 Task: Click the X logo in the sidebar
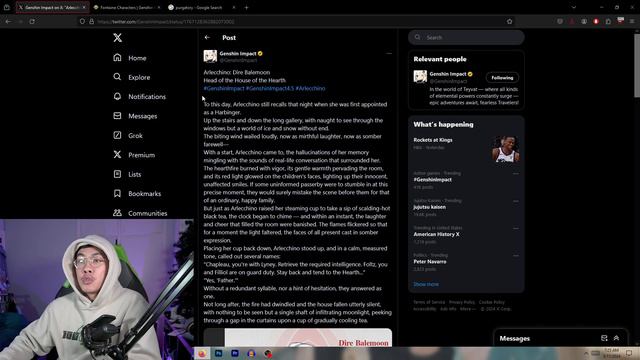point(118,38)
